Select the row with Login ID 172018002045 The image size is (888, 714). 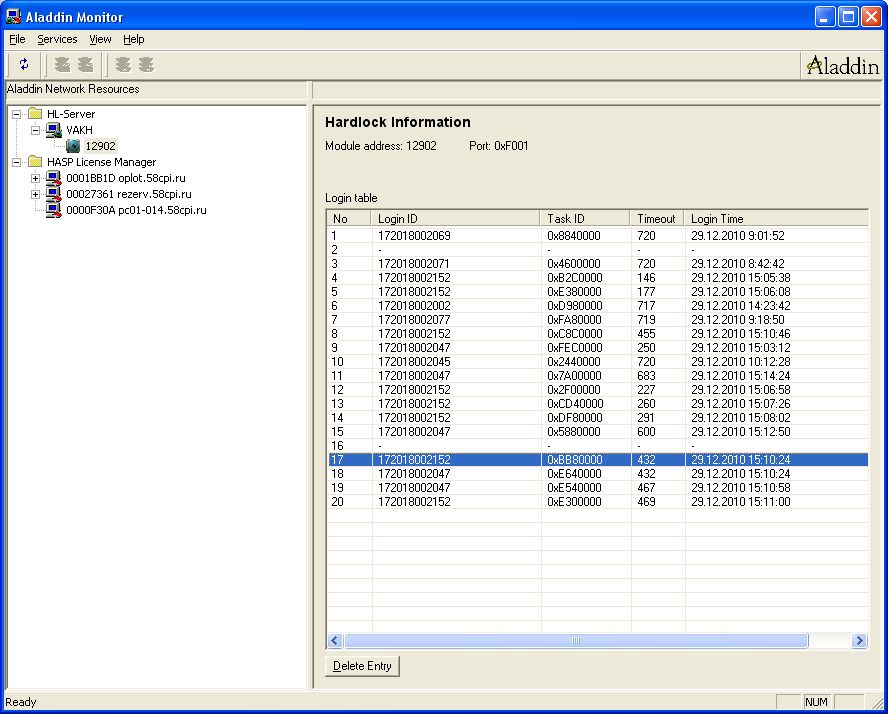[598, 362]
